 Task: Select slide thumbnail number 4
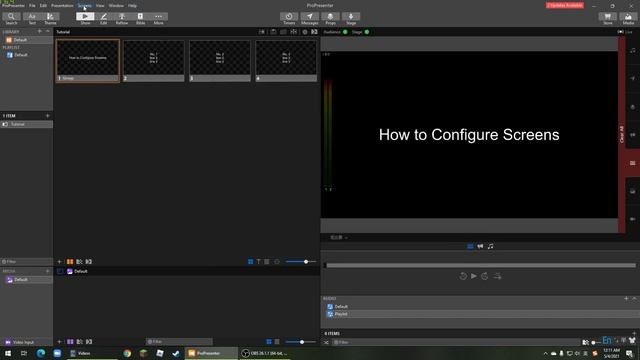click(x=286, y=61)
